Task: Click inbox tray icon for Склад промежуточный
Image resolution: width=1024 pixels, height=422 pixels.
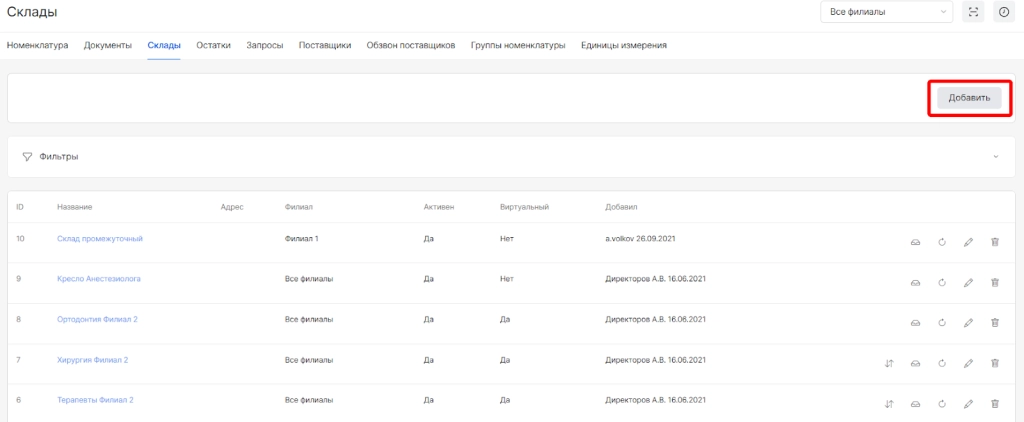Action: click(x=915, y=242)
